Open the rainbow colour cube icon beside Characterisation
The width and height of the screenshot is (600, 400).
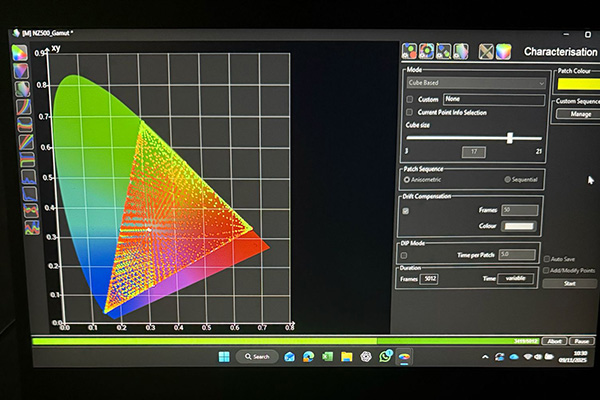tap(504, 52)
